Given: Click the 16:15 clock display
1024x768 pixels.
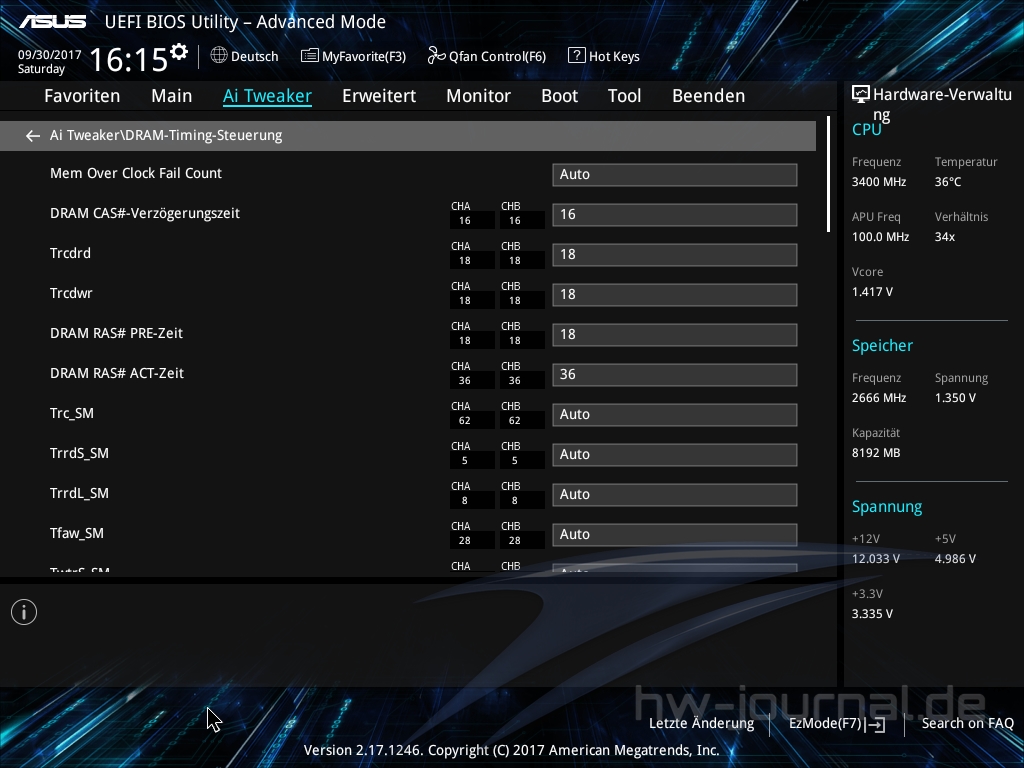Looking at the screenshot, I should (128, 60).
